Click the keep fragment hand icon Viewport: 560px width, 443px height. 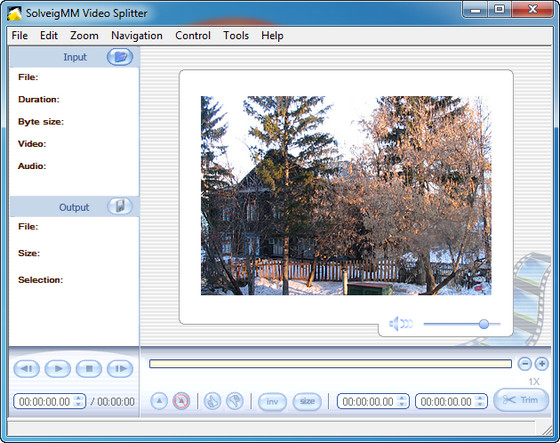[212, 401]
